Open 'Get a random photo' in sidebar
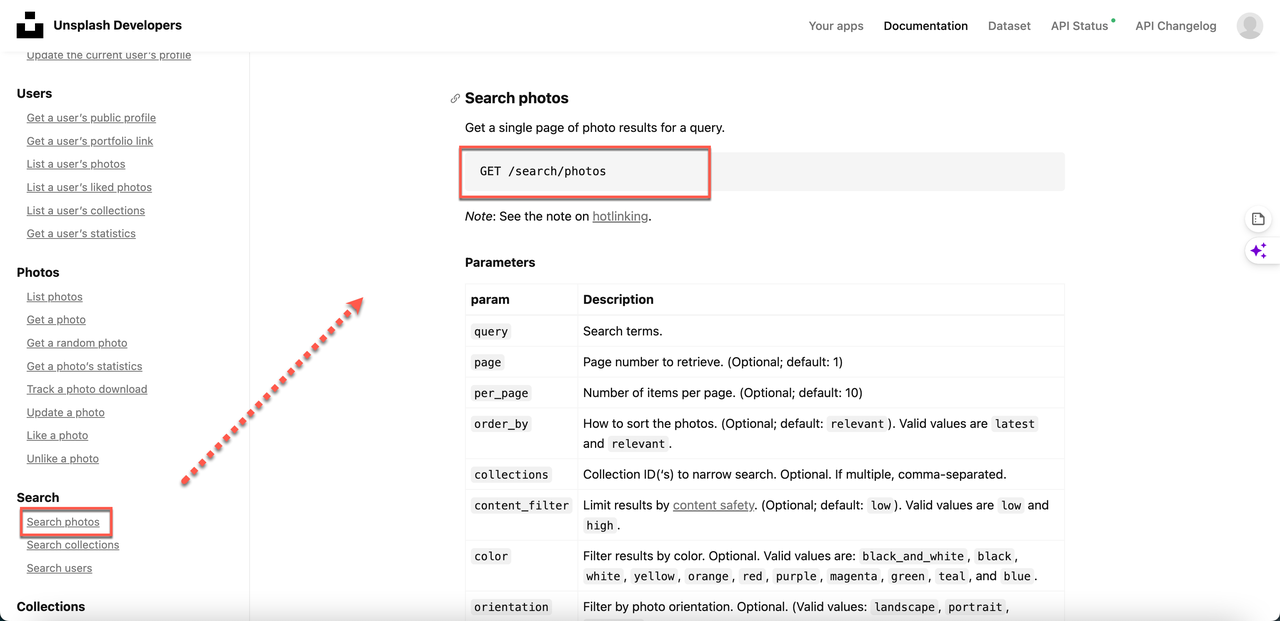1280x621 pixels. [x=77, y=343]
